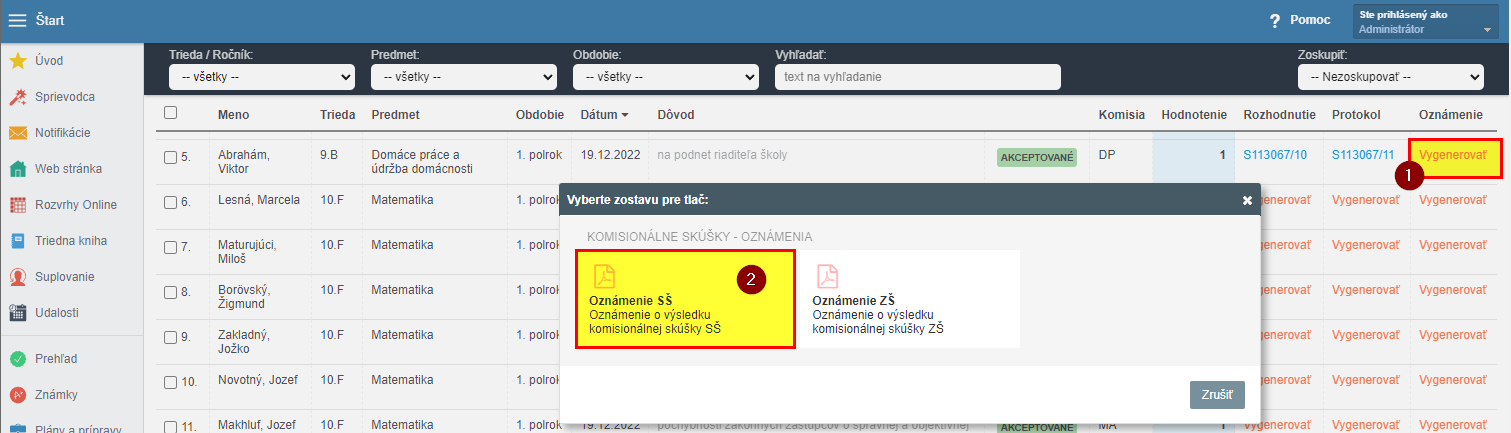Click the Prehľad green check icon
1511x433 pixels.
[18, 359]
